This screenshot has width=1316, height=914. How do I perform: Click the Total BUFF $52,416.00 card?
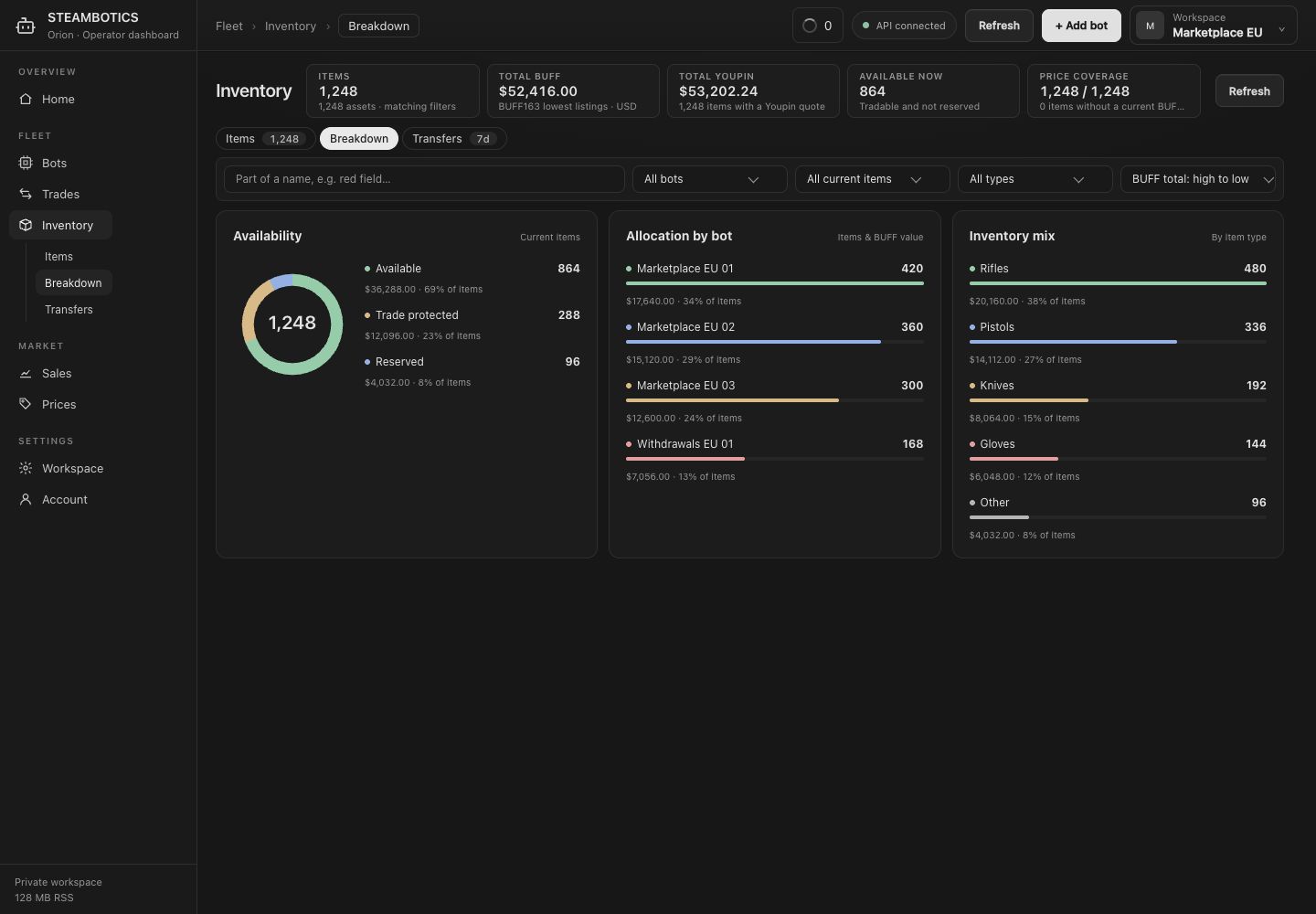[573, 90]
